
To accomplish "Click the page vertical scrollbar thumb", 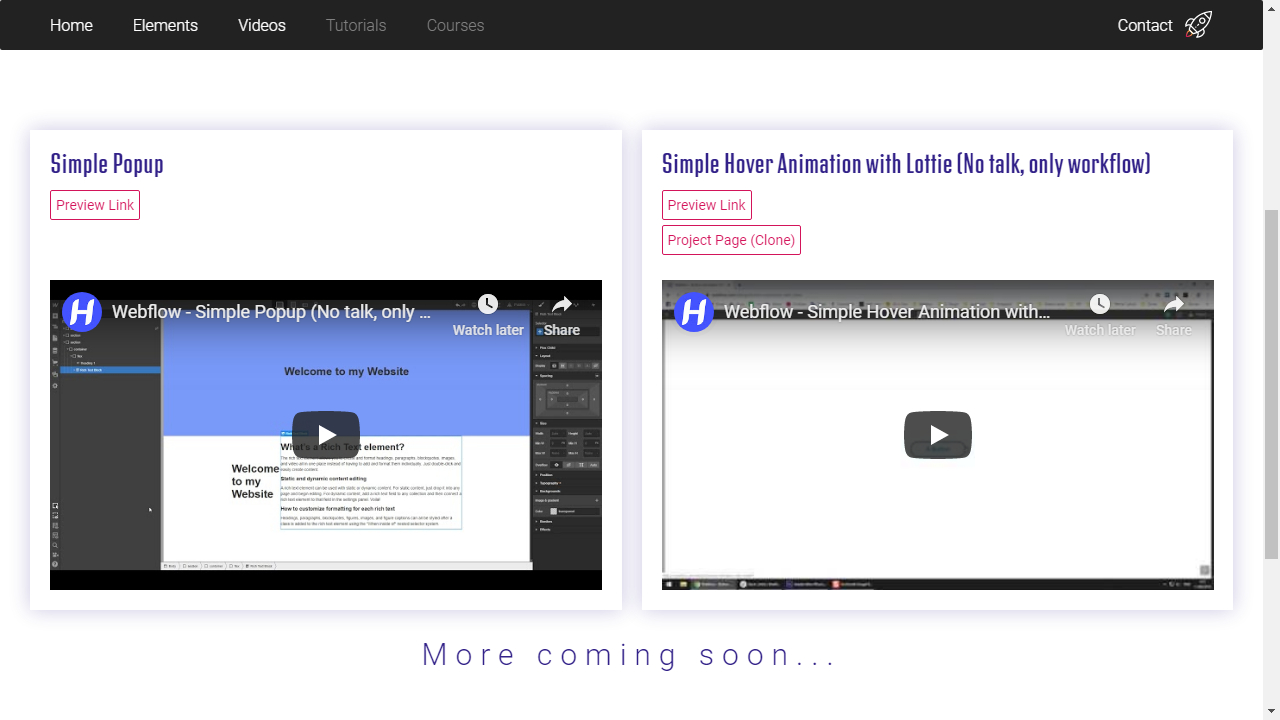I will [x=1272, y=385].
